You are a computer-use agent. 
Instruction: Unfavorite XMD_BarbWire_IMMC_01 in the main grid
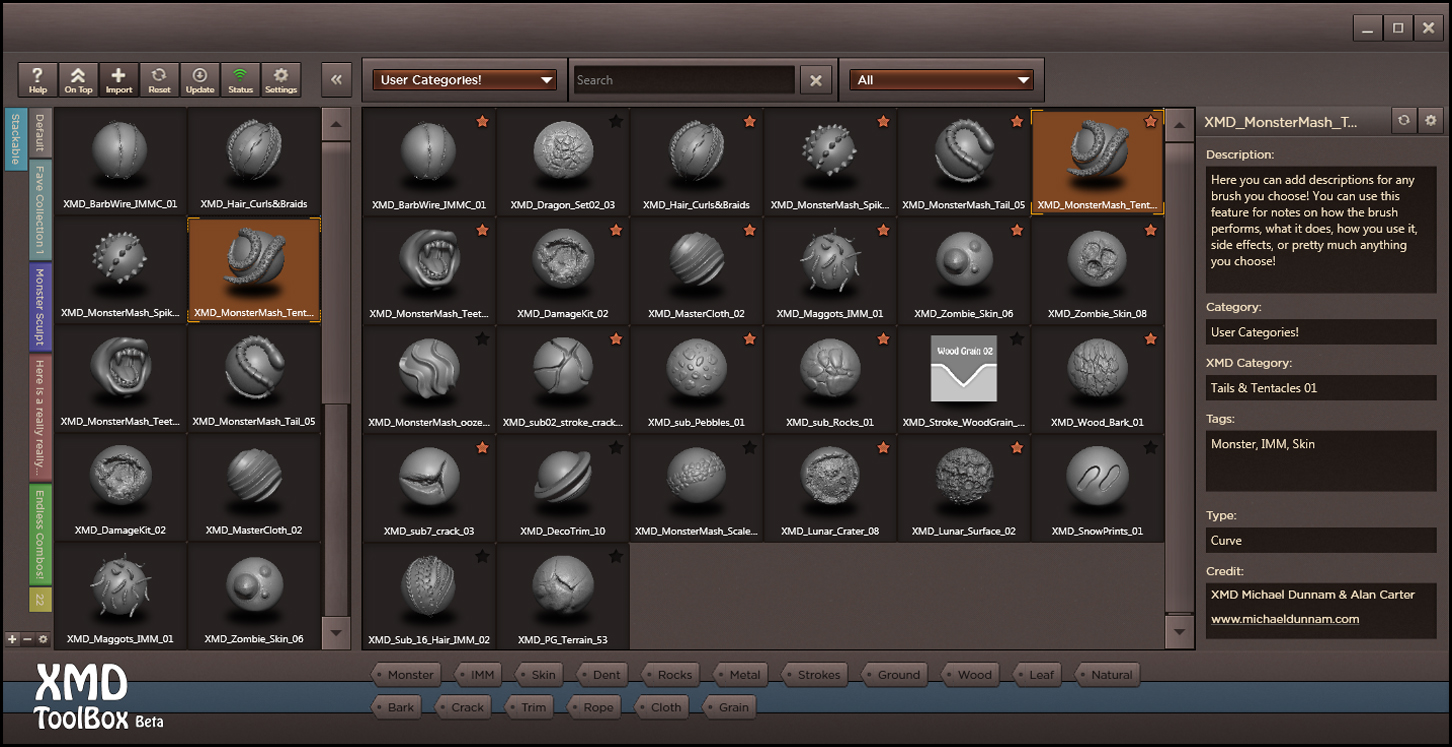click(x=482, y=122)
